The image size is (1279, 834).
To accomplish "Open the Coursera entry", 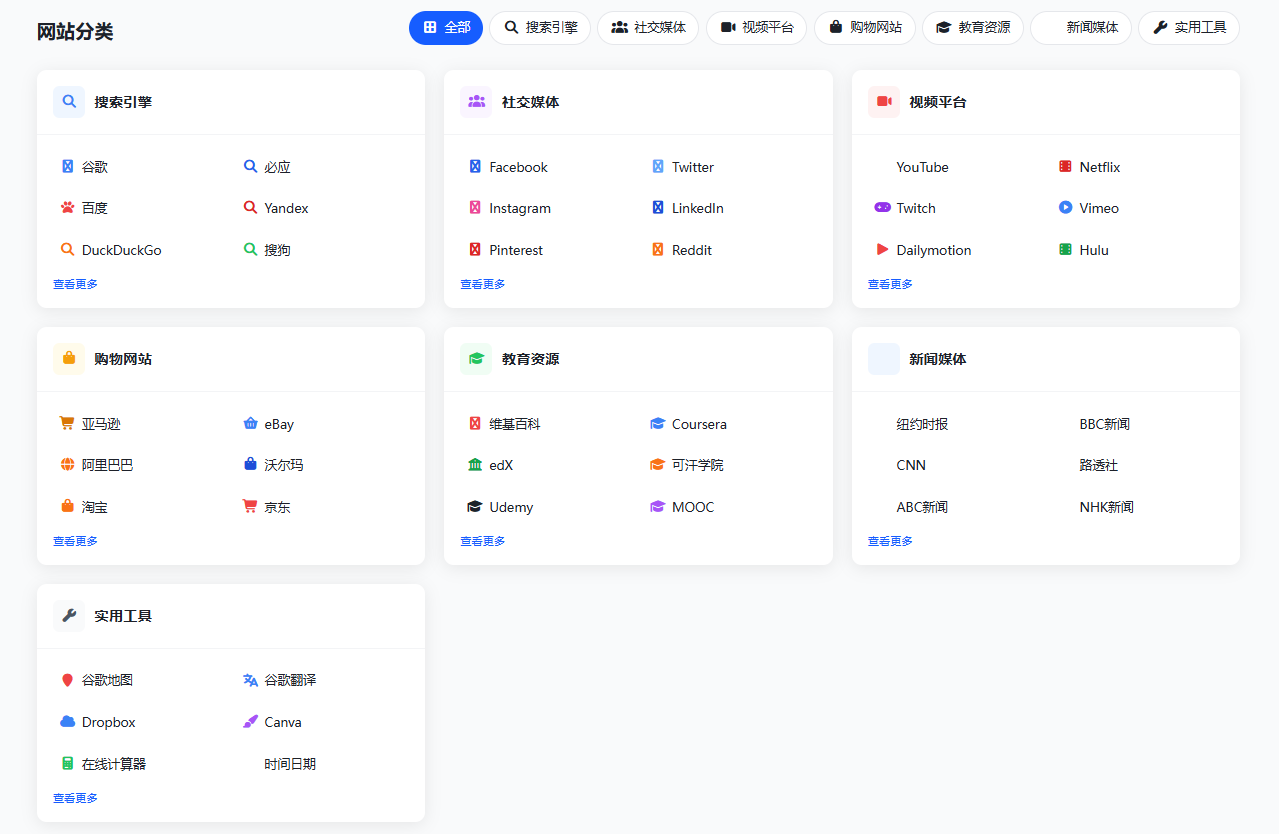I will [x=700, y=423].
